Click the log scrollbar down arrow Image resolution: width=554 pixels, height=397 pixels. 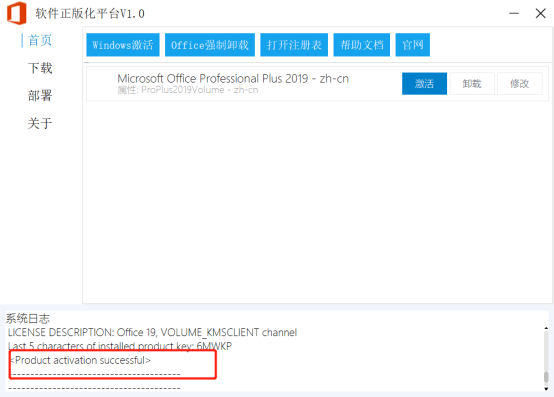tap(546, 389)
